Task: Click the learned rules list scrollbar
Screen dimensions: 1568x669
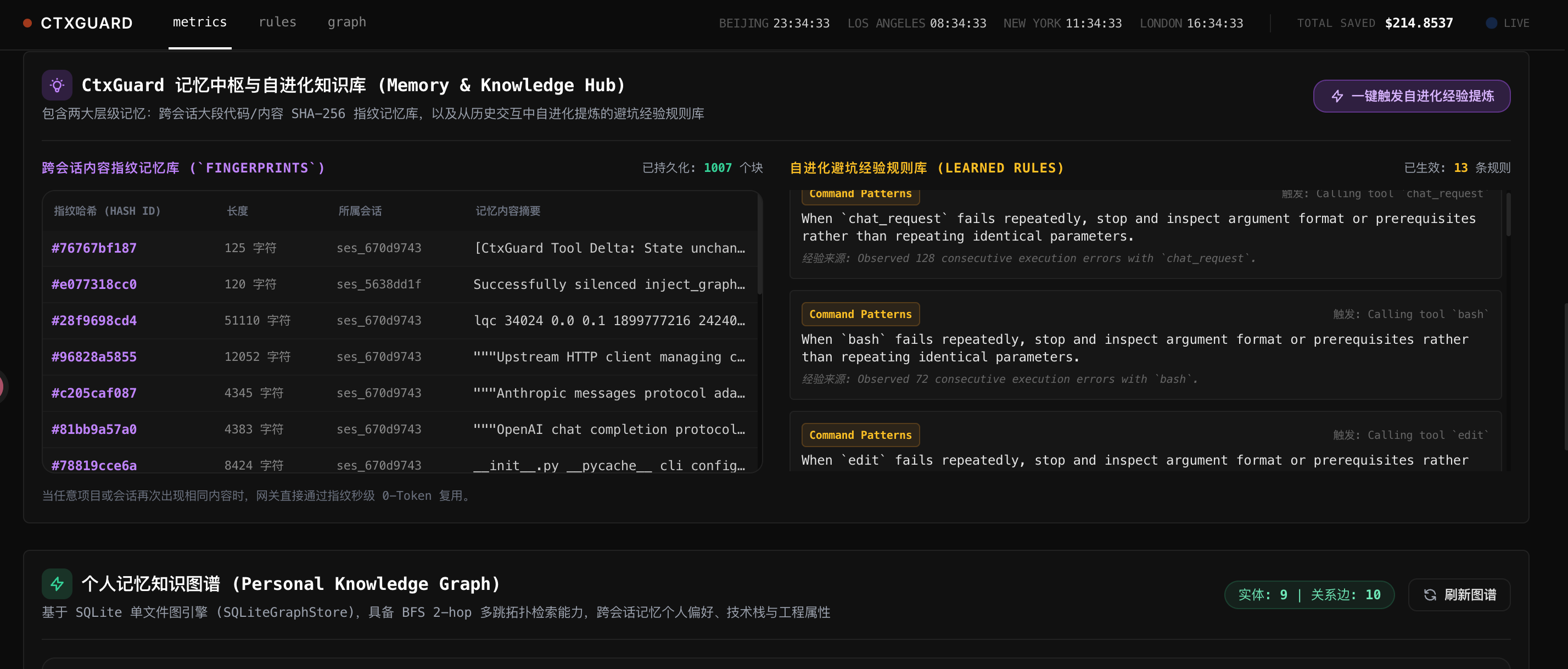Action: pos(1508,214)
